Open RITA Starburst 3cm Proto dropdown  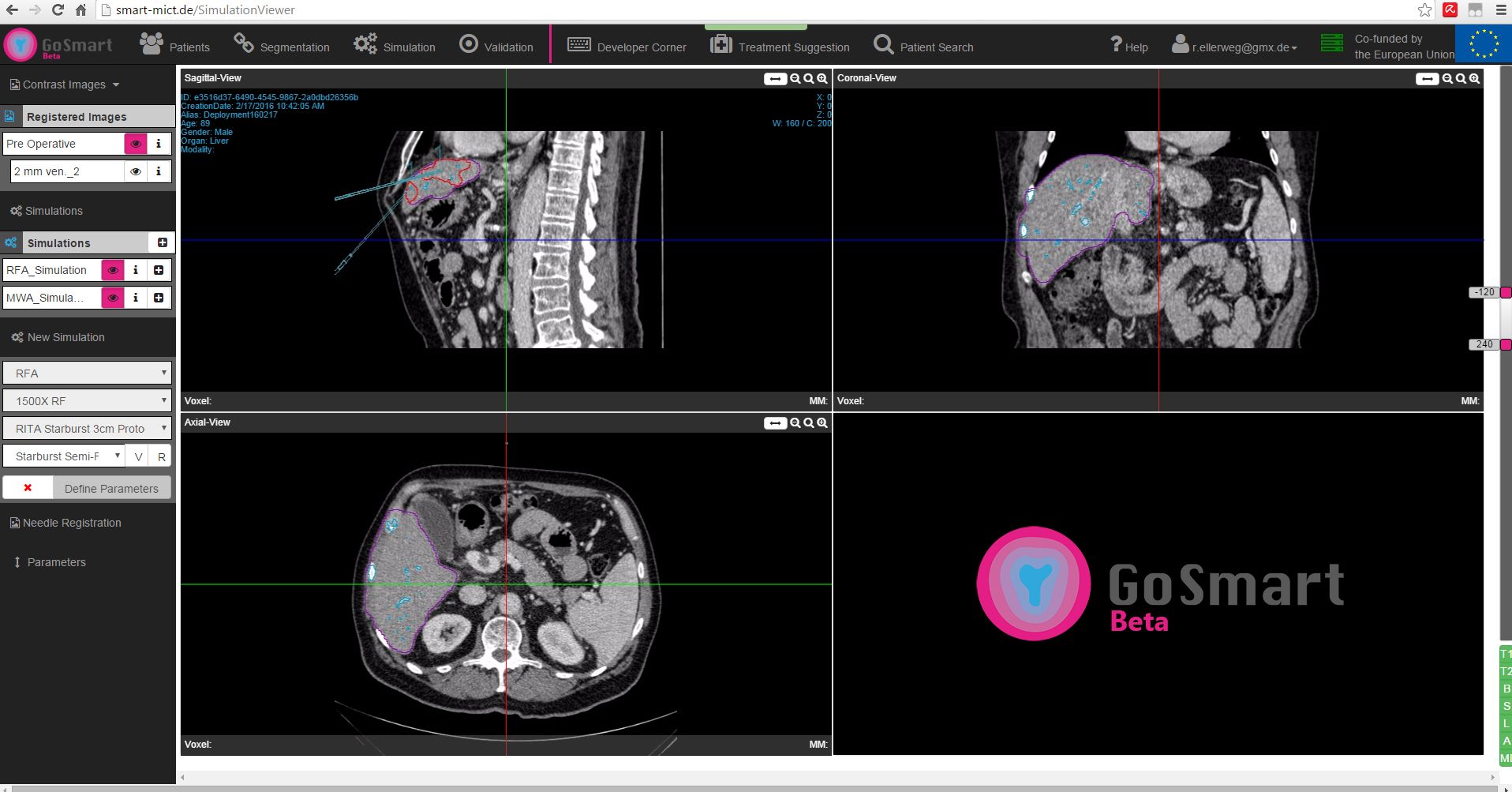tap(87, 428)
